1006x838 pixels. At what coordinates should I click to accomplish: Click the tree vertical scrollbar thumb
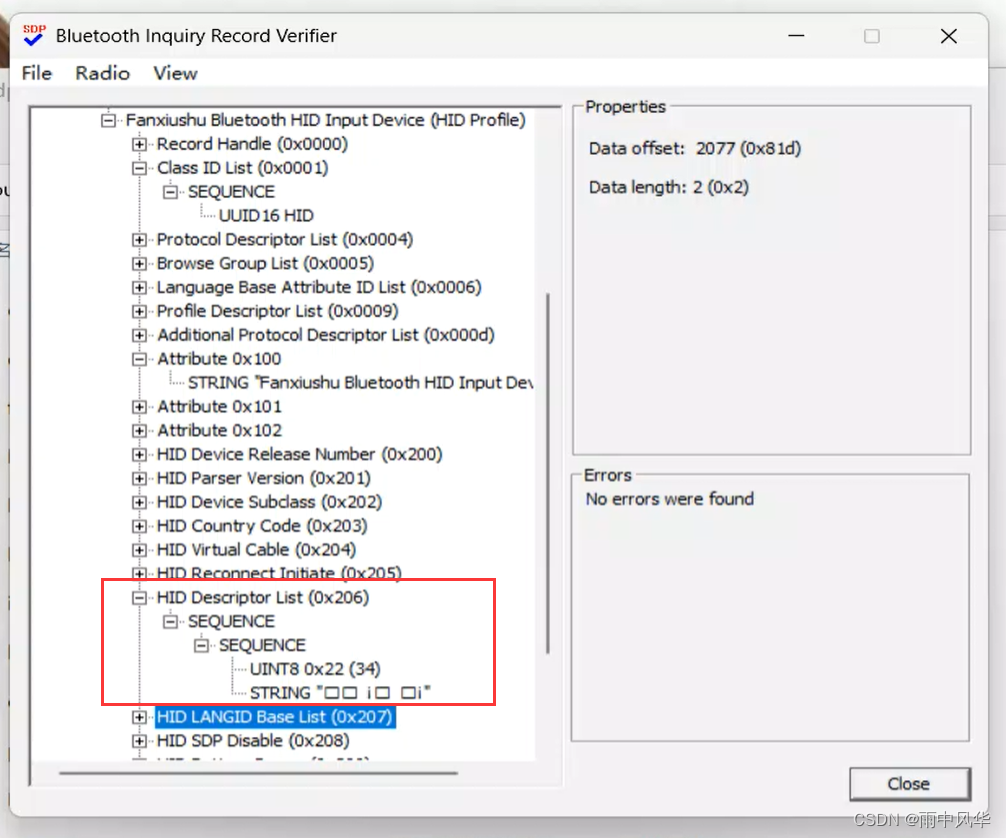pyautogui.click(x=547, y=474)
